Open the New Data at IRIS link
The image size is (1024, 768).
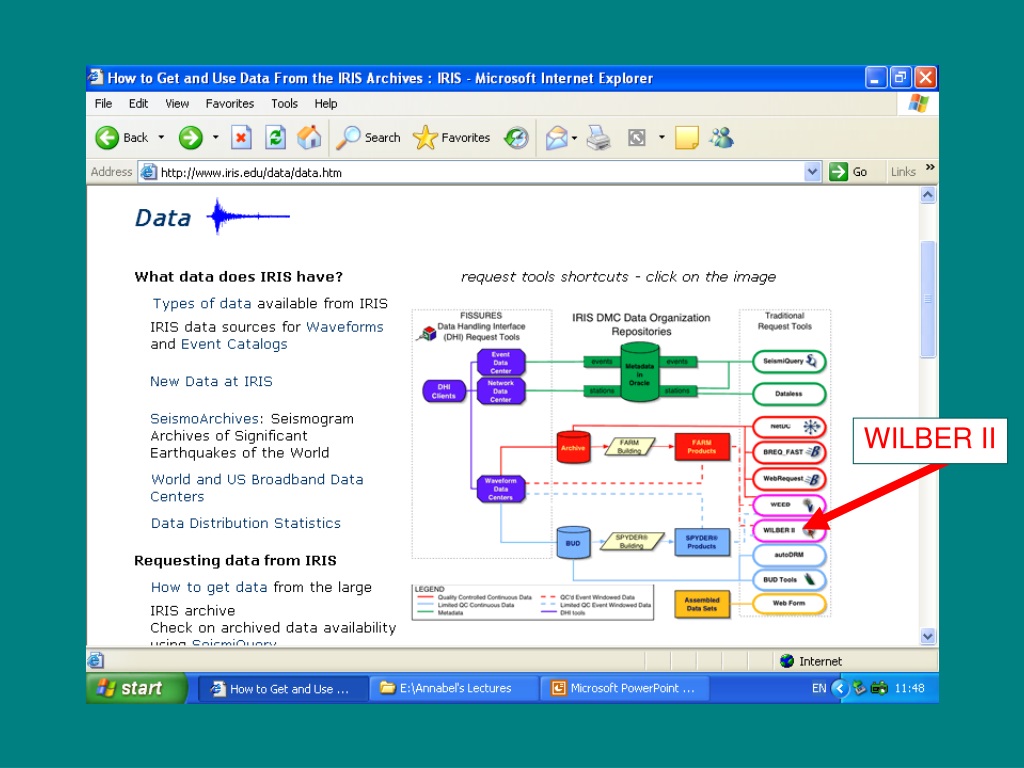211,381
